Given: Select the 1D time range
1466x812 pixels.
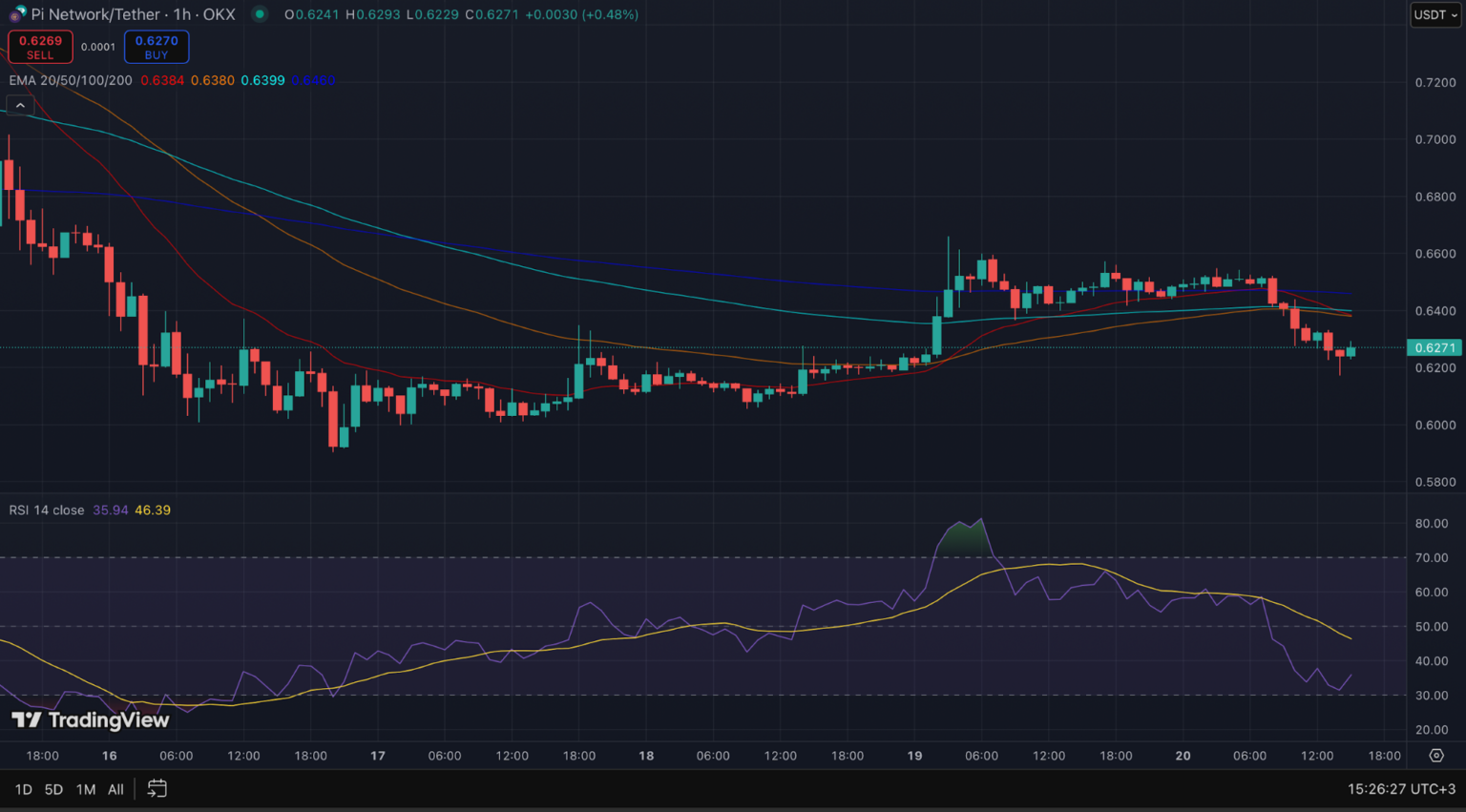Looking at the screenshot, I should [23, 789].
